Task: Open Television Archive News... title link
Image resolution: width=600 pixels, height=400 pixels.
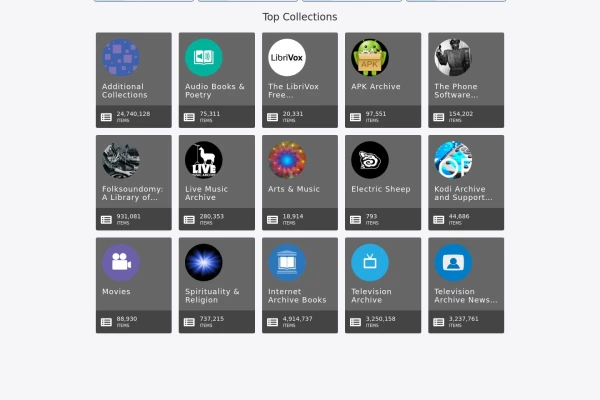Action: point(466,296)
